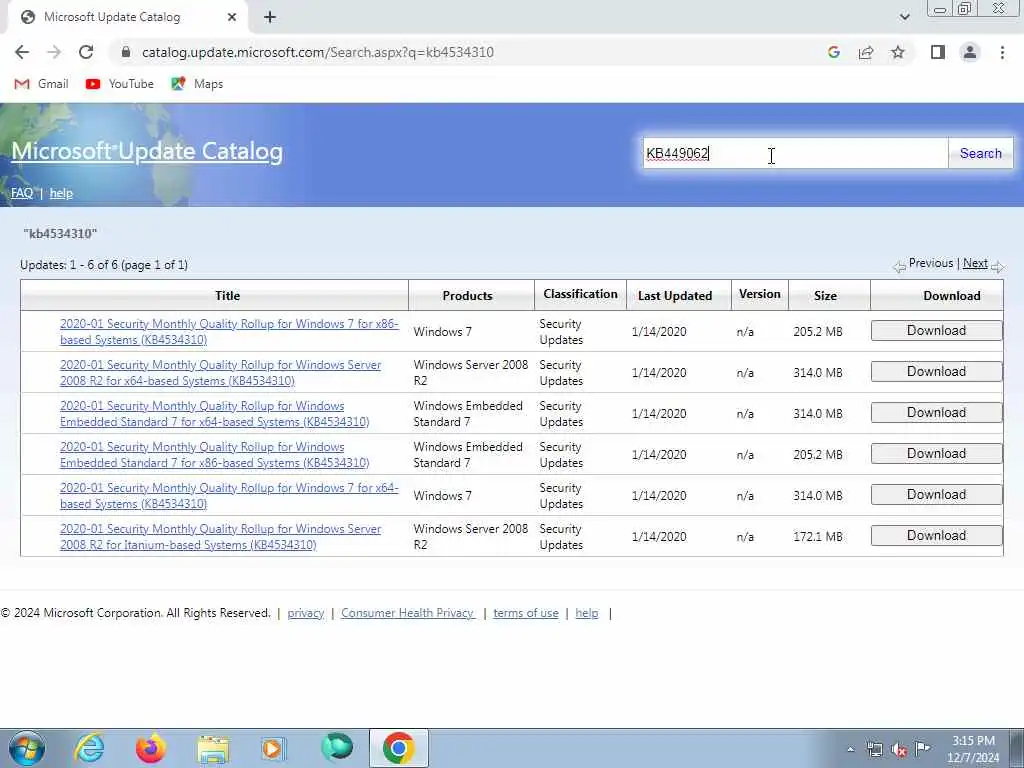
Task: Click the Search button
Action: 980,153
